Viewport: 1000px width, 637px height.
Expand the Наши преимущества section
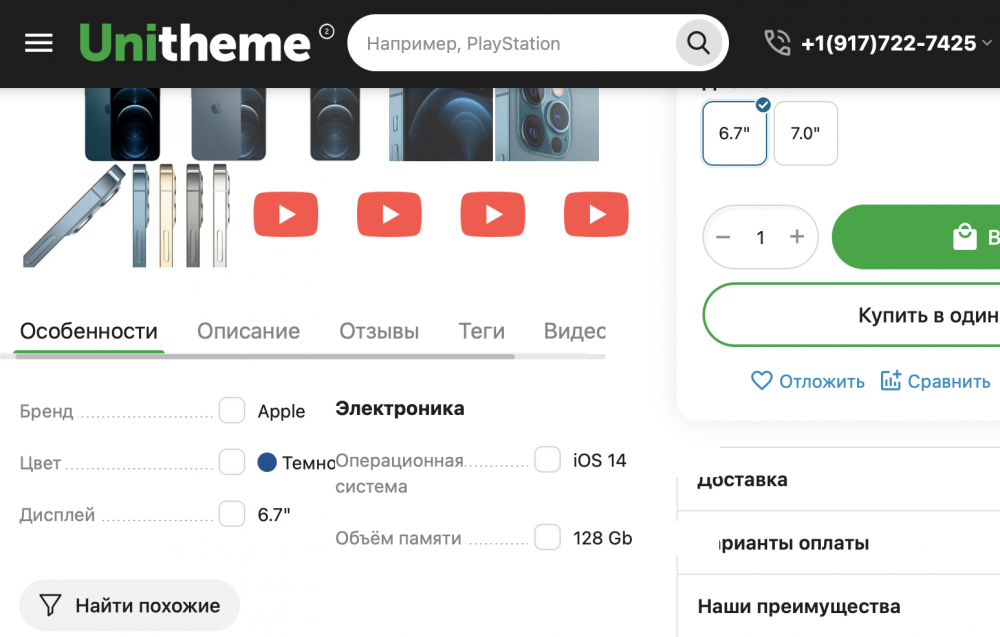pos(798,606)
